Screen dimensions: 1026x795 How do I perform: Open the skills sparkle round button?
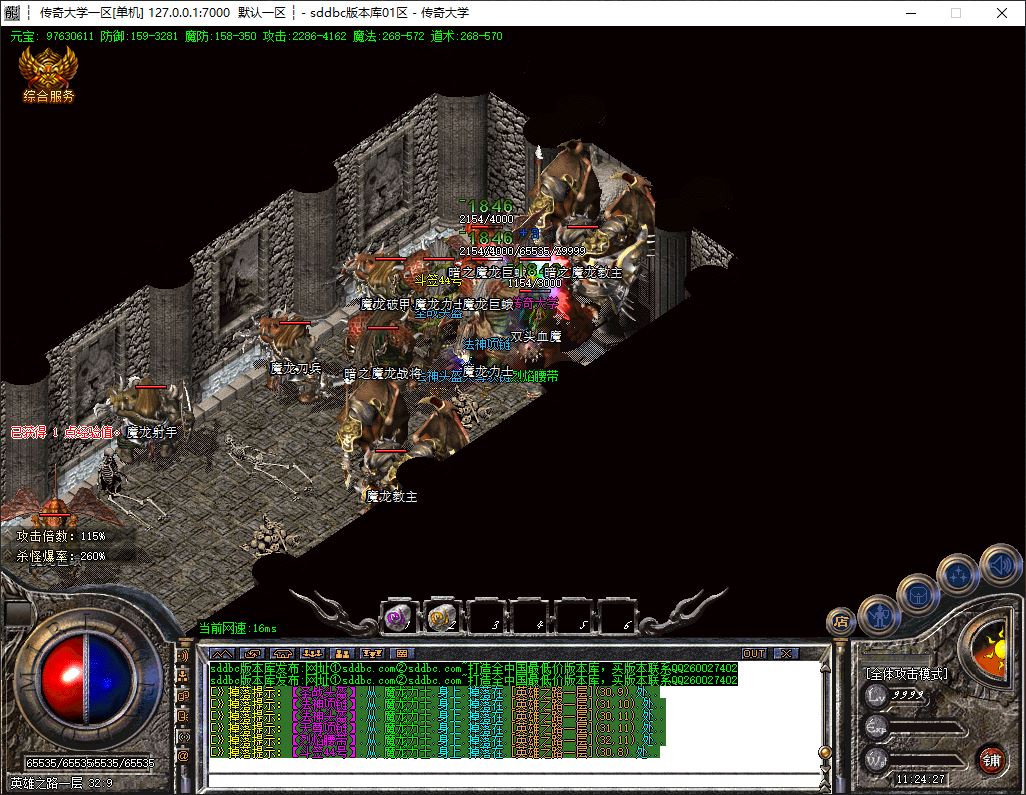[958, 576]
